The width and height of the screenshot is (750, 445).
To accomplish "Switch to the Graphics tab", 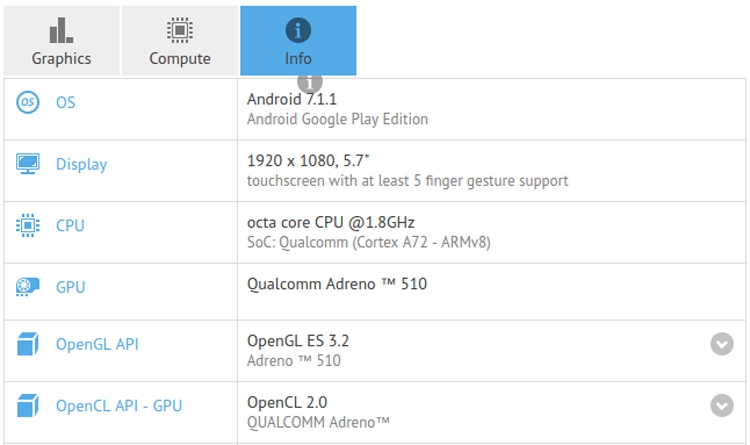I will point(61,41).
